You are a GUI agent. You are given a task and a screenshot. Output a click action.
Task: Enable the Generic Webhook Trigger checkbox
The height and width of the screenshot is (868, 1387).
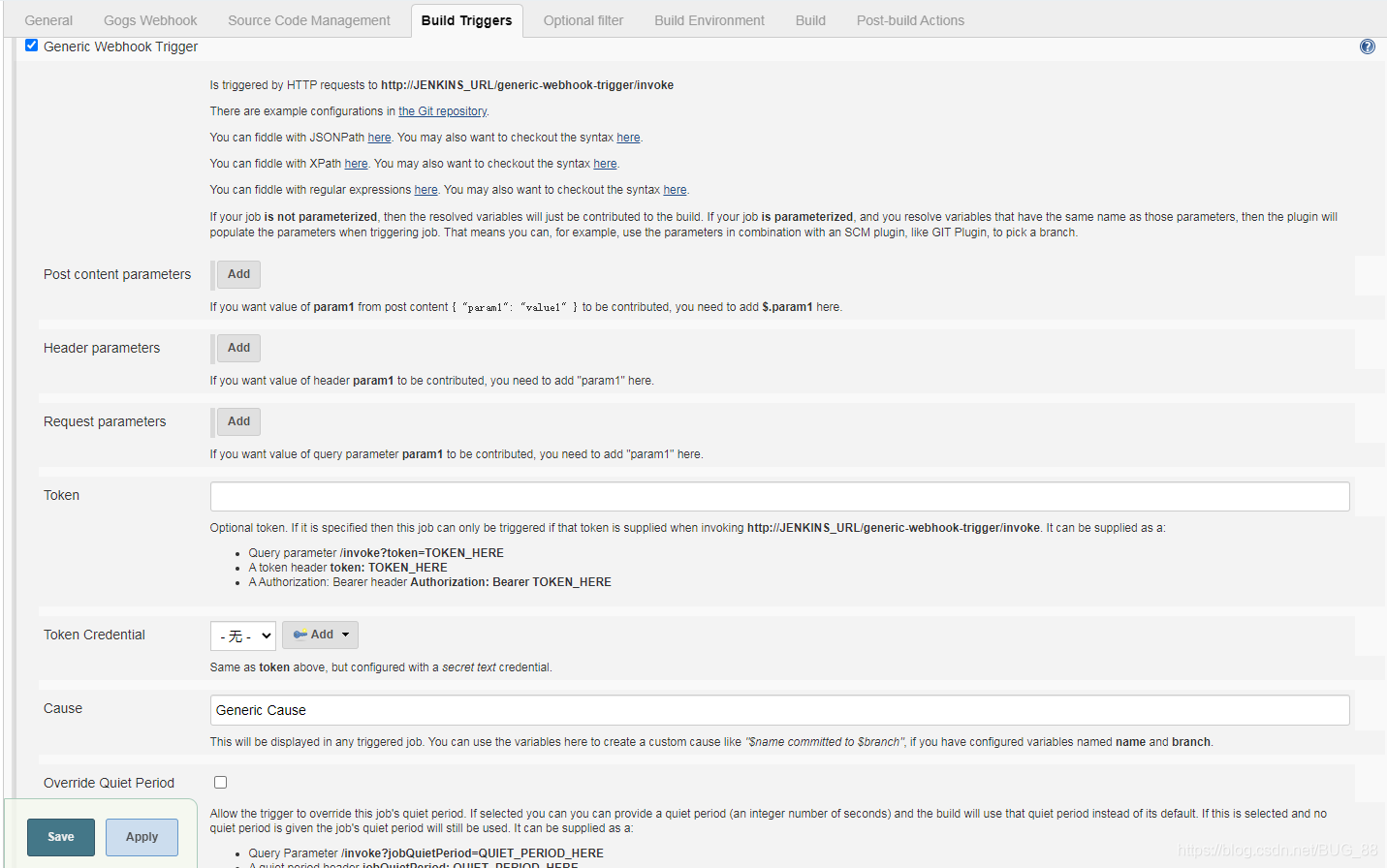click(x=31, y=46)
